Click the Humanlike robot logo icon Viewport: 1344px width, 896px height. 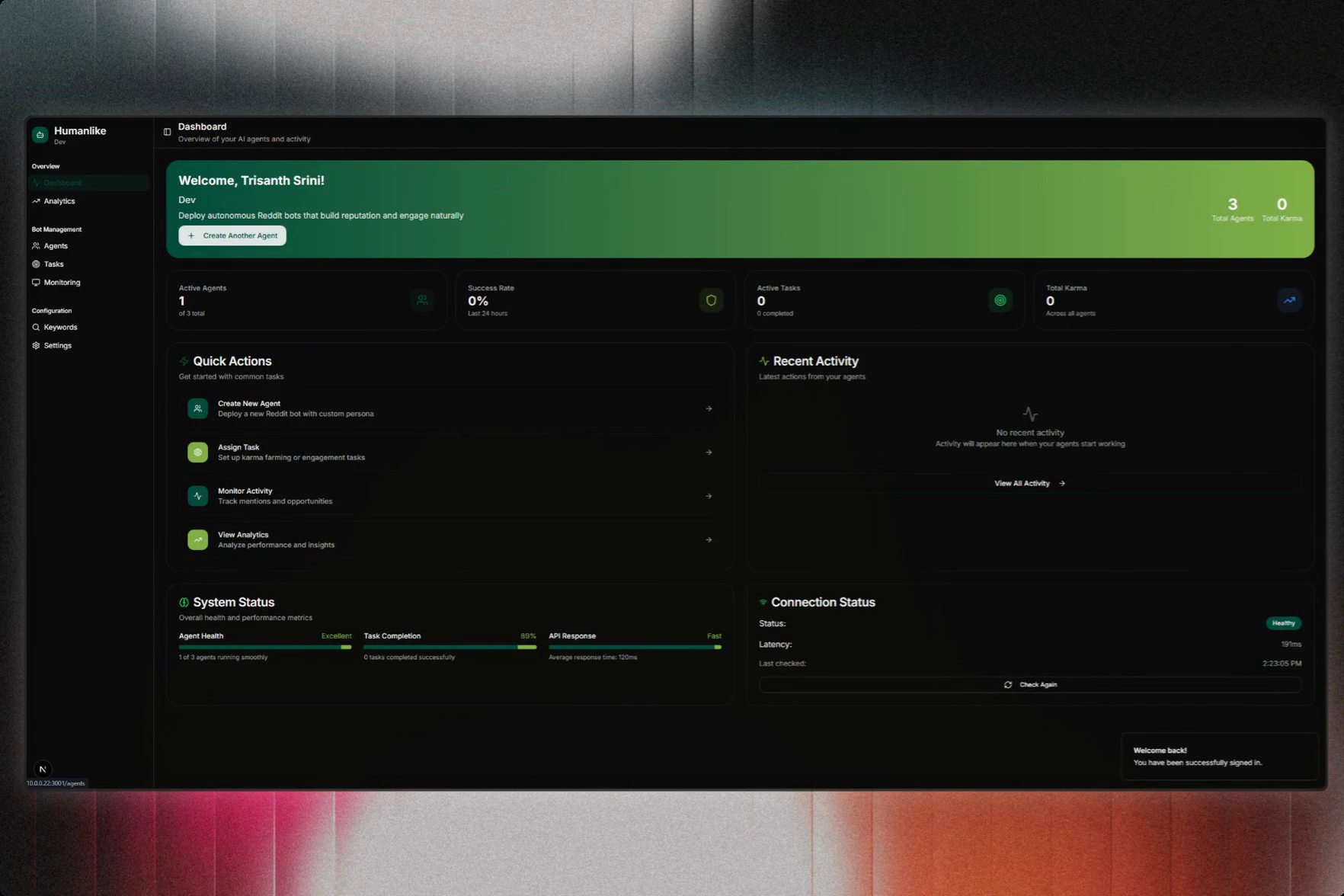40,135
